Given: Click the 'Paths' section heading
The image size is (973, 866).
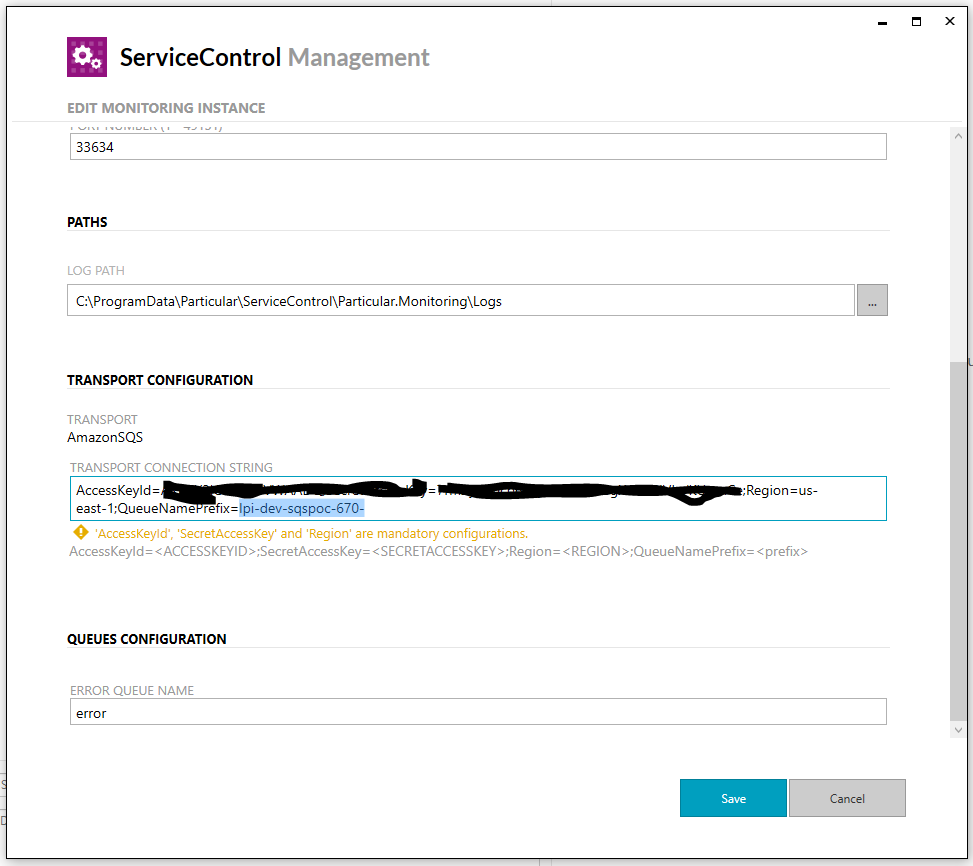Looking at the screenshot, I should [x=87, y=222].
